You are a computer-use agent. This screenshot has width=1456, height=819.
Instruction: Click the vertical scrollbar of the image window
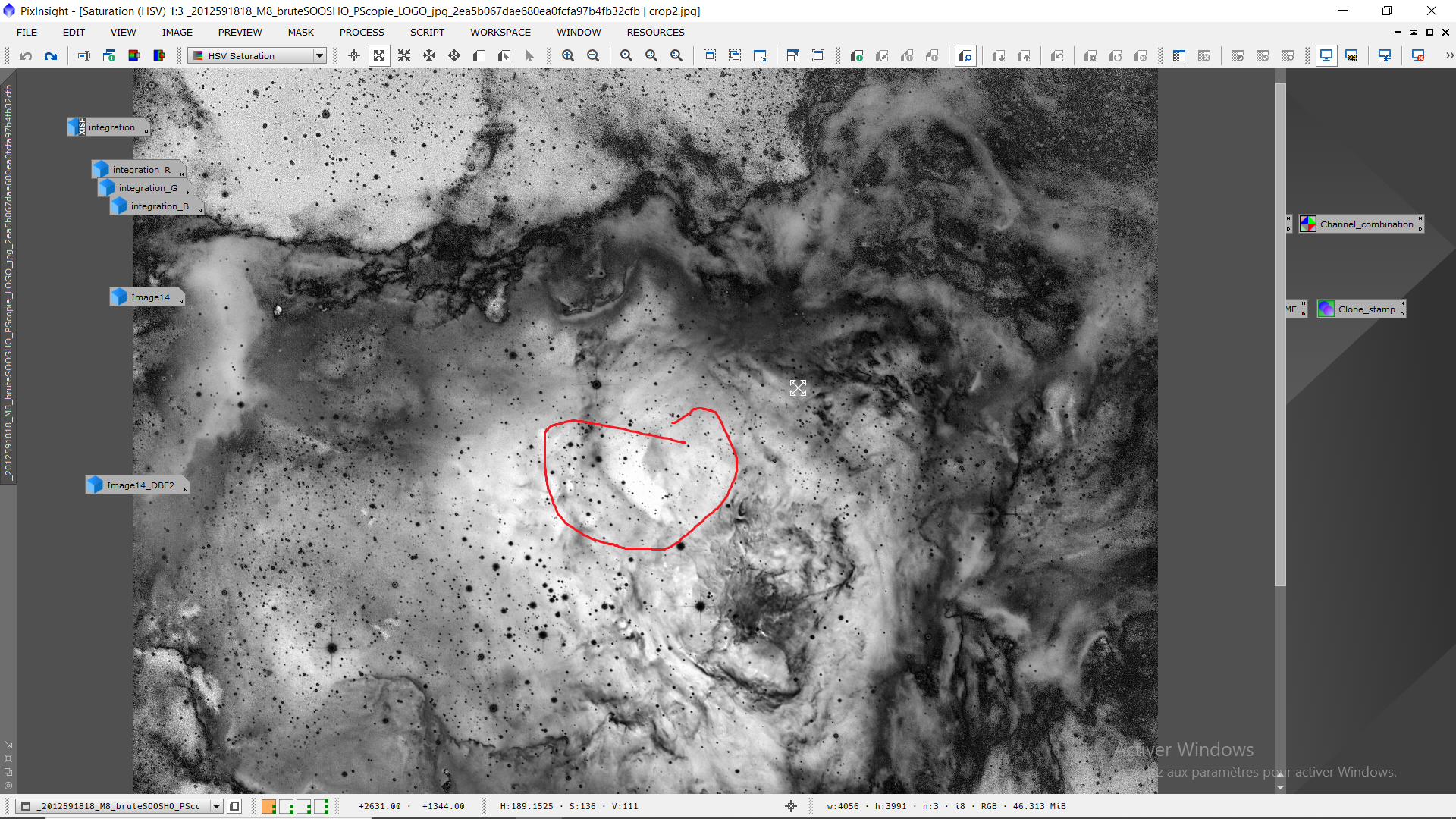pyautogui.click(x=1280, y=334)
